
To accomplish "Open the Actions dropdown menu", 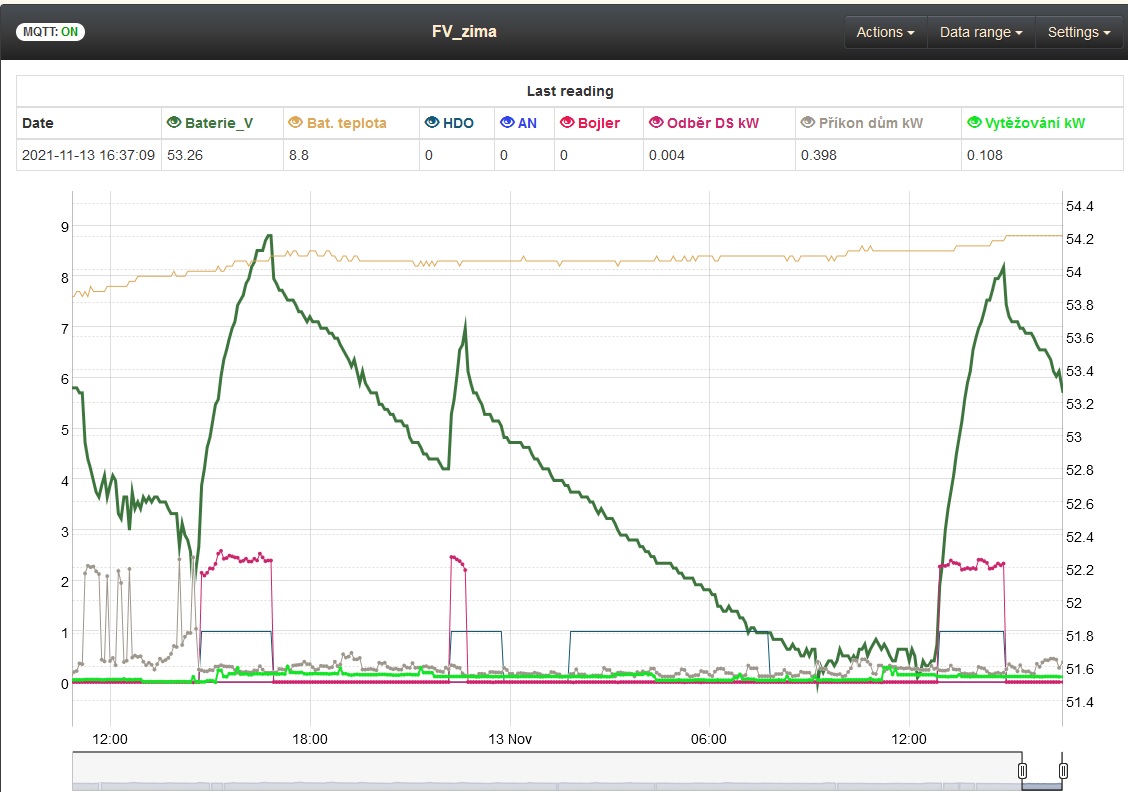I will [886, 32].
